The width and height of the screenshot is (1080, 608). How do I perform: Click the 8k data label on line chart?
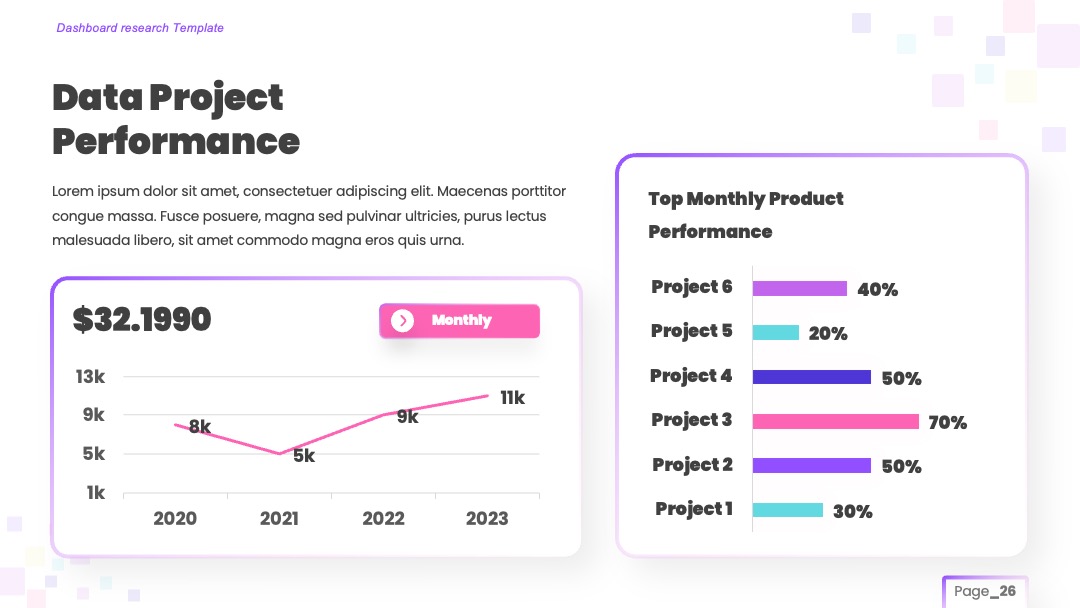(200, 427)
